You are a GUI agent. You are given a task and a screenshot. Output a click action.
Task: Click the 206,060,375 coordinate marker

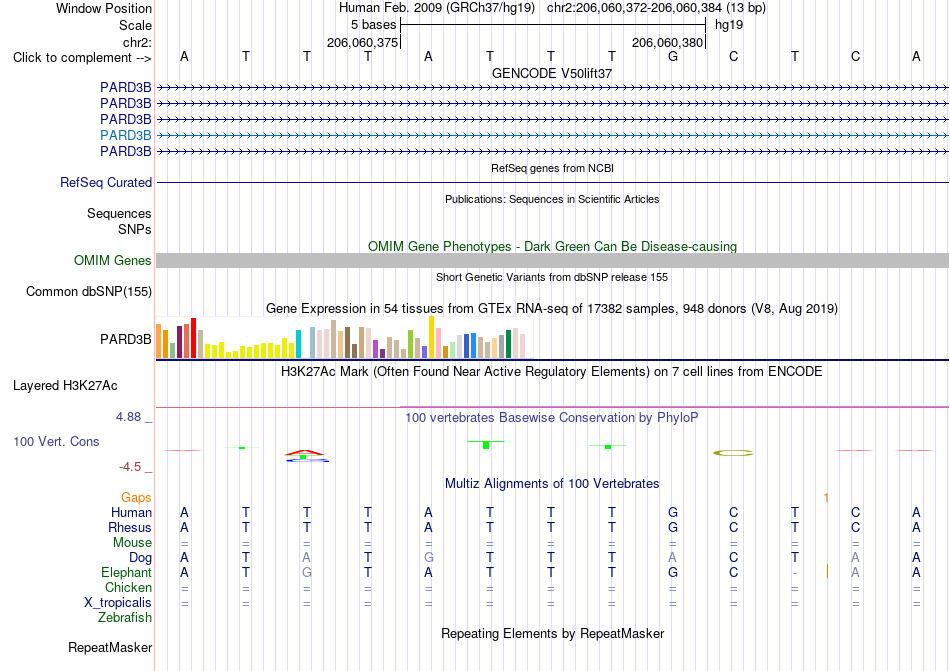click(362, 42)
